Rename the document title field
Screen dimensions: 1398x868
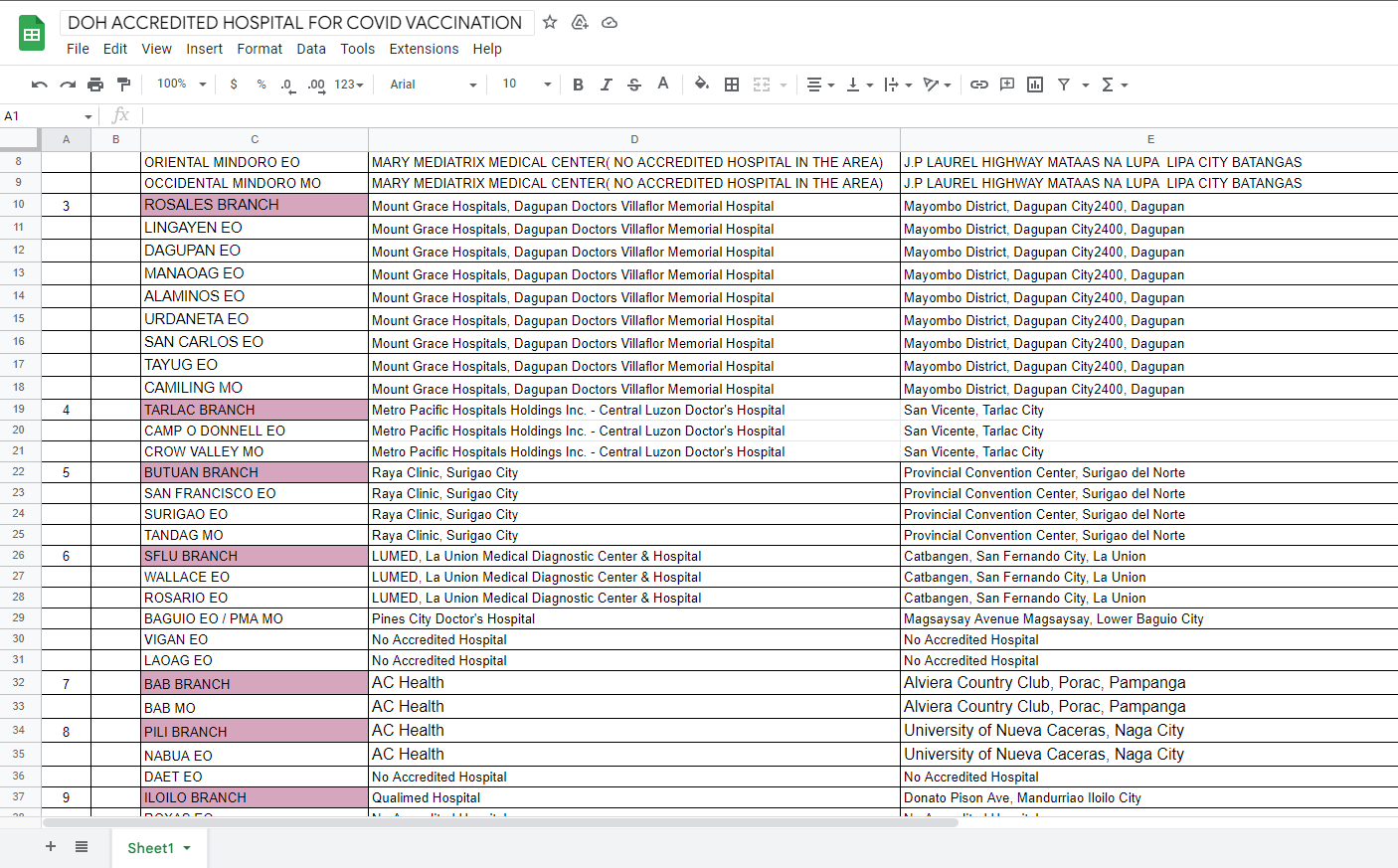pyautogui.click(x=296, y=22)
